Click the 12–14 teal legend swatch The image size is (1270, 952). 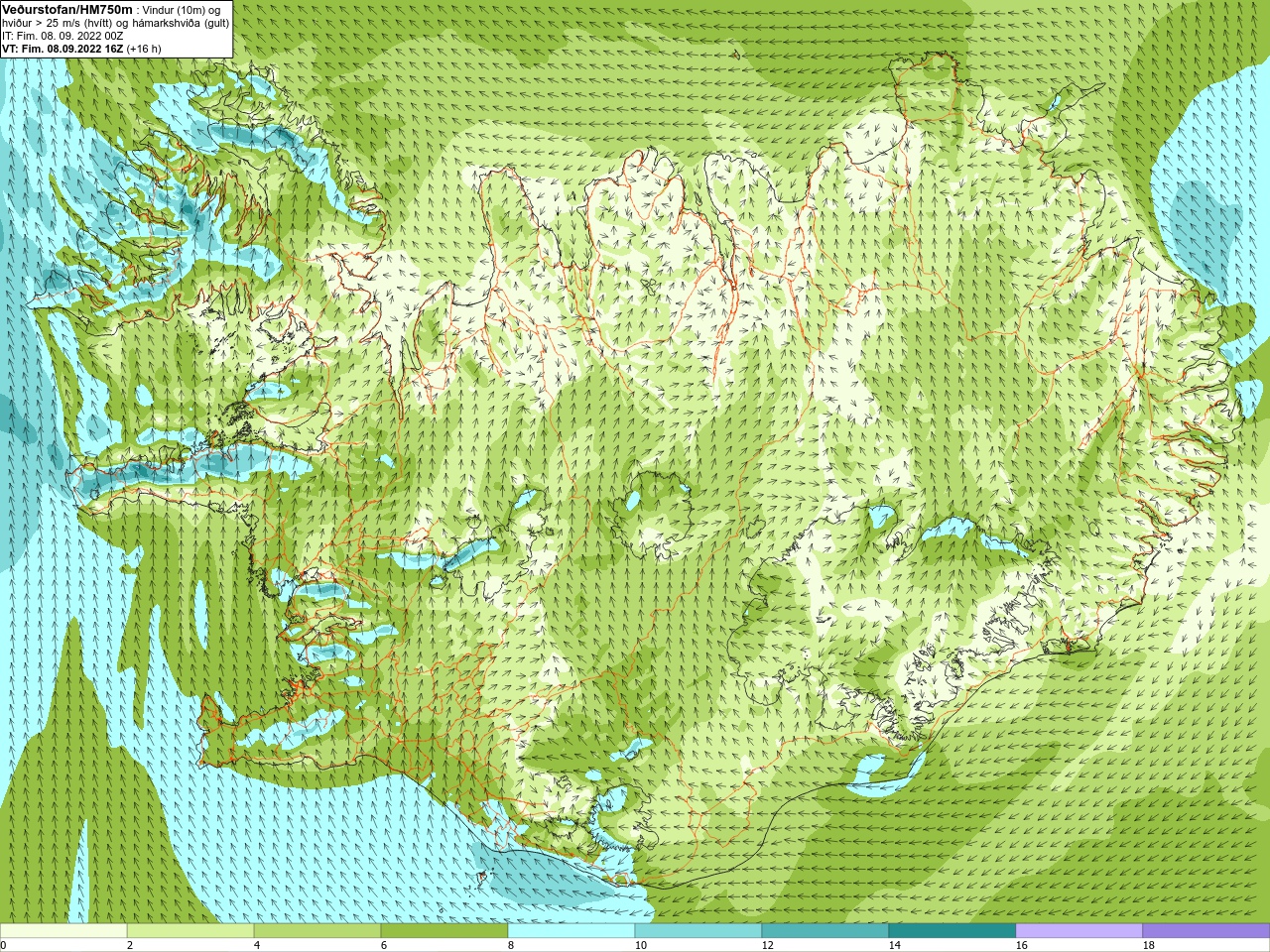(x=825, y=931)
